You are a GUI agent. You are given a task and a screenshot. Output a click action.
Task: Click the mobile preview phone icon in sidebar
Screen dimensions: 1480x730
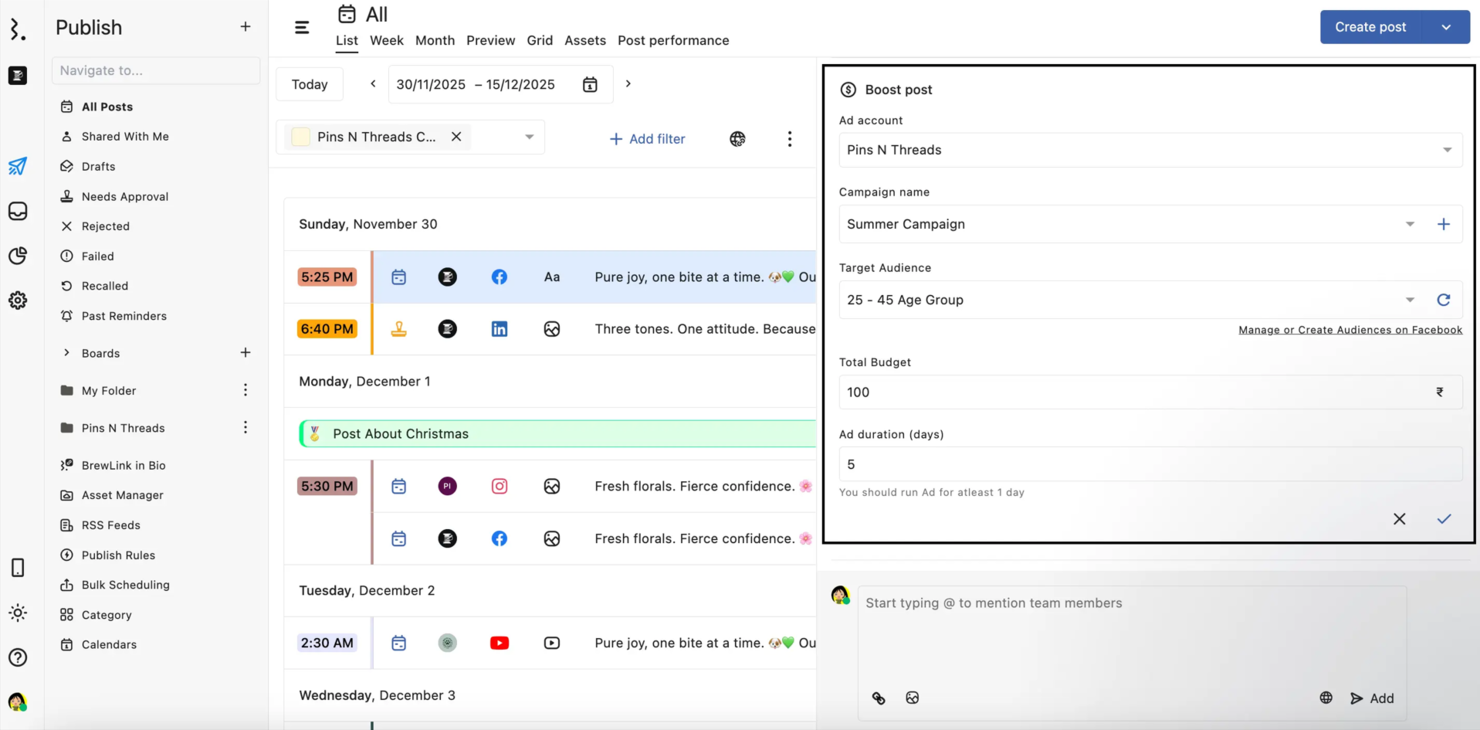pyautogui.click(x=18, y=567)
